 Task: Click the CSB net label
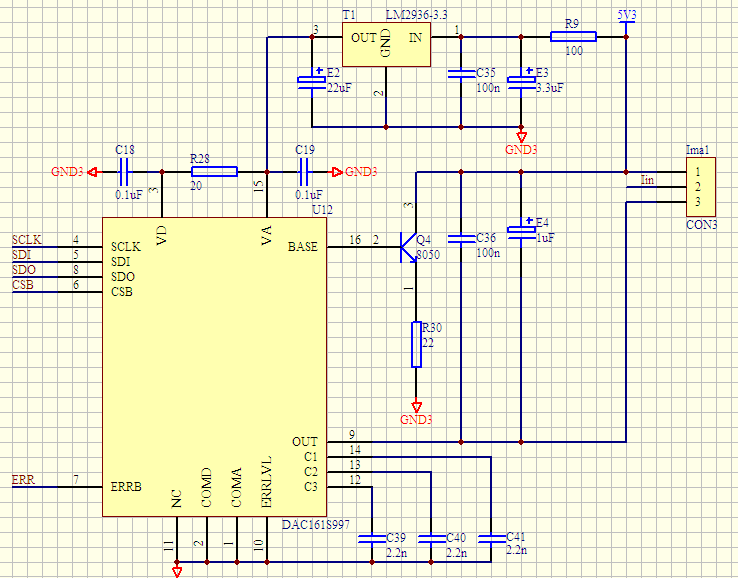(x=23, y=285)
